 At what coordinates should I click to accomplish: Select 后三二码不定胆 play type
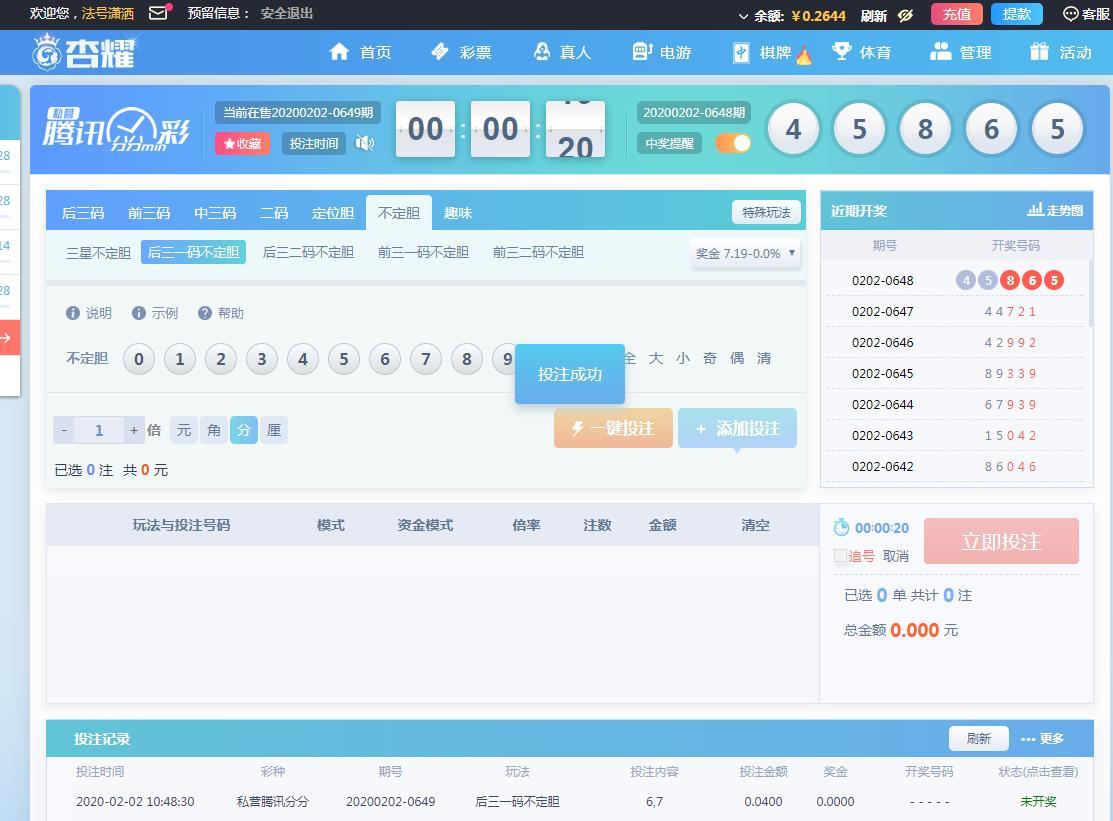(308, 252)
